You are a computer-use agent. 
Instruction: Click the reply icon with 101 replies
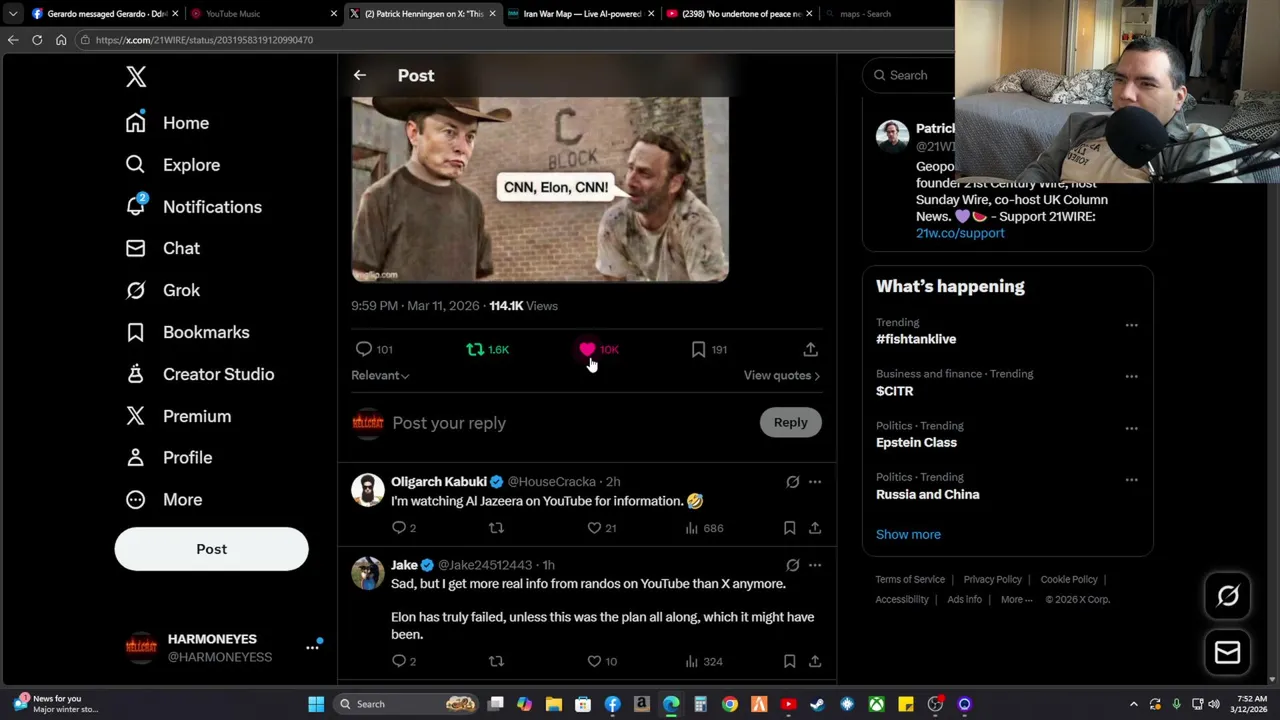click(x=364, y=349)
